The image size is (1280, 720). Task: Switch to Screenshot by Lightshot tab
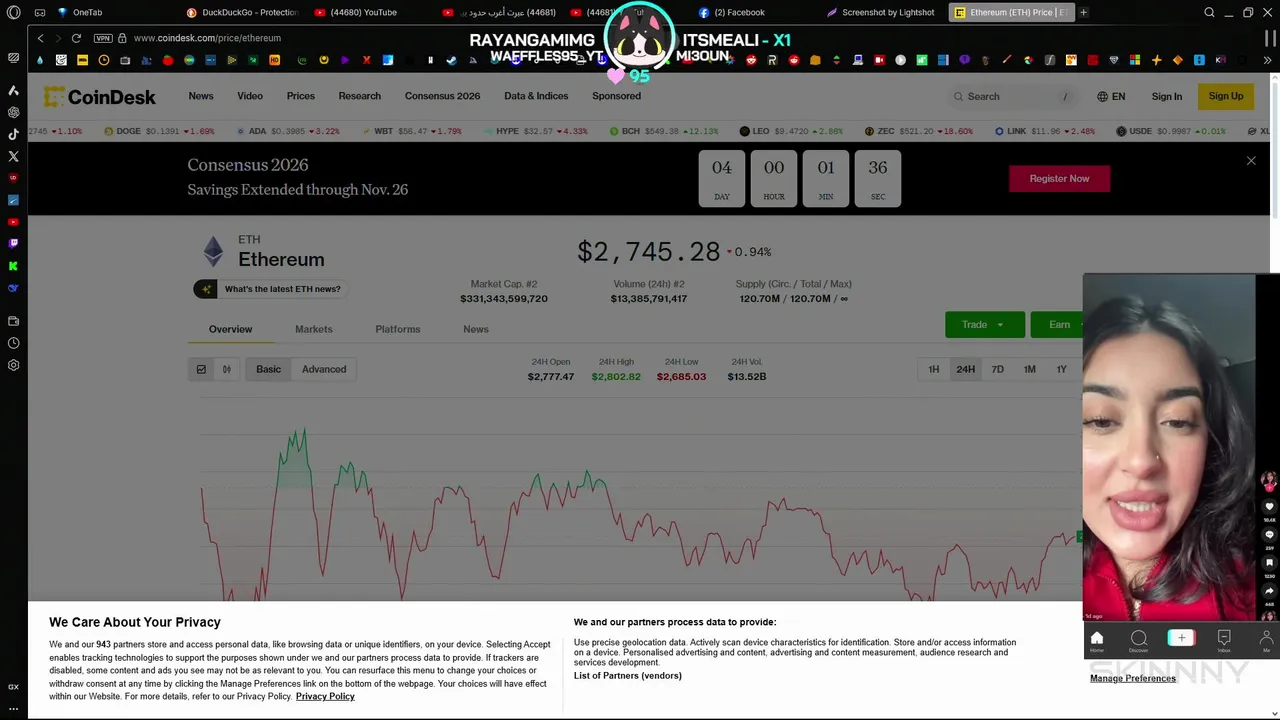880,12
